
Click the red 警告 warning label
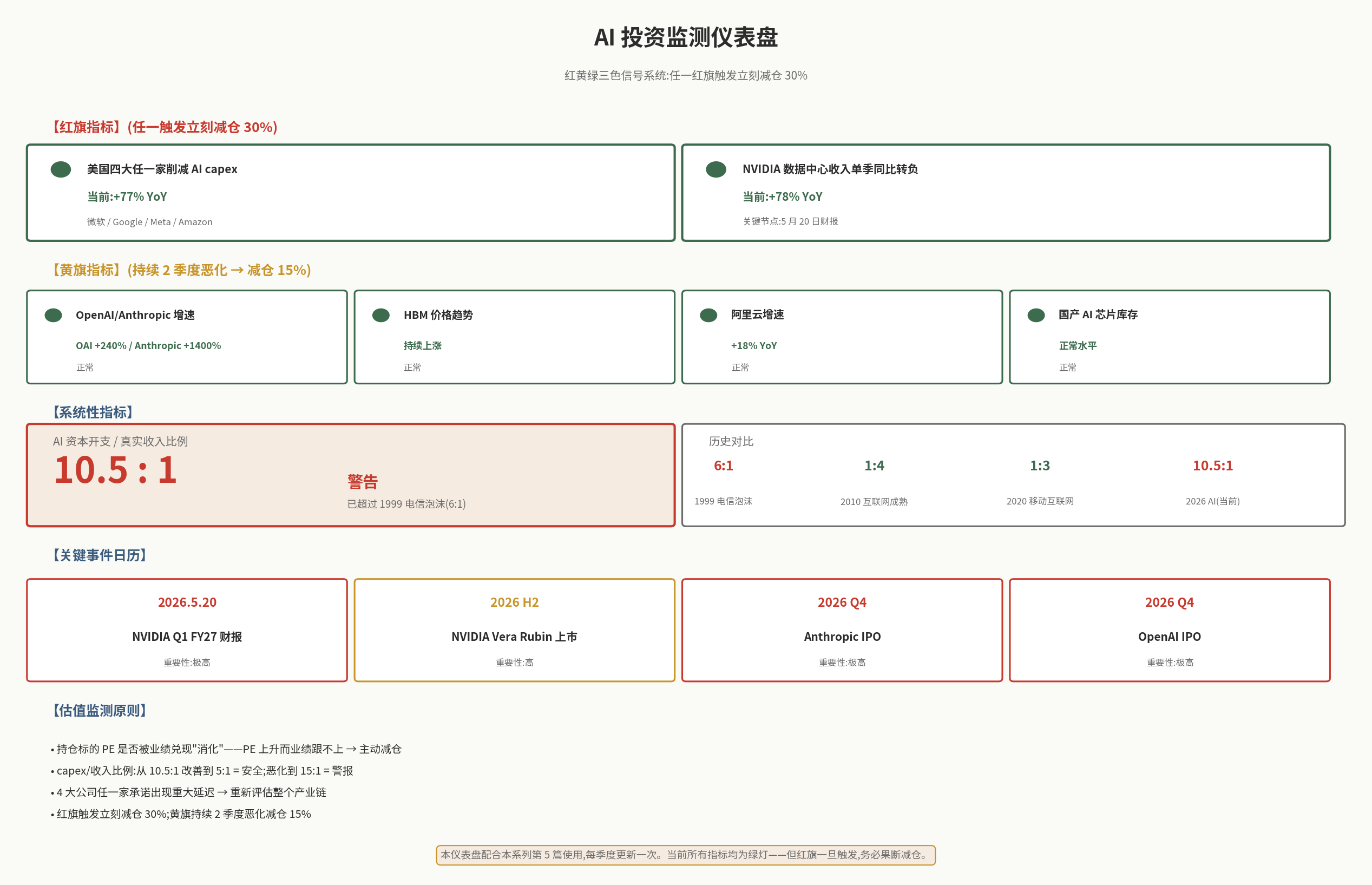363,482
